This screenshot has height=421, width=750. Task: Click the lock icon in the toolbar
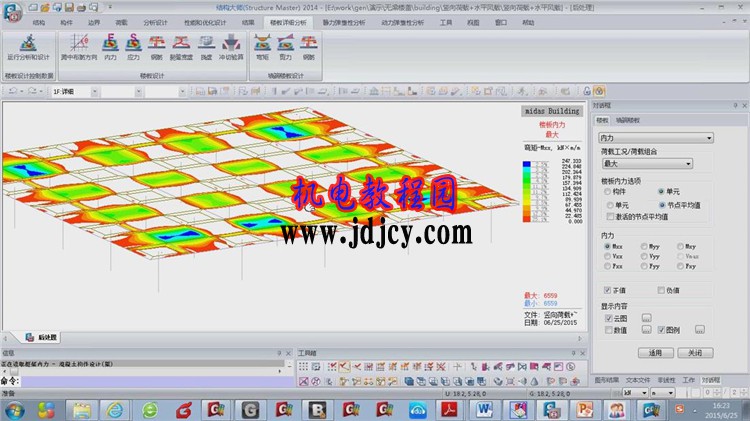tap(587, 91)
